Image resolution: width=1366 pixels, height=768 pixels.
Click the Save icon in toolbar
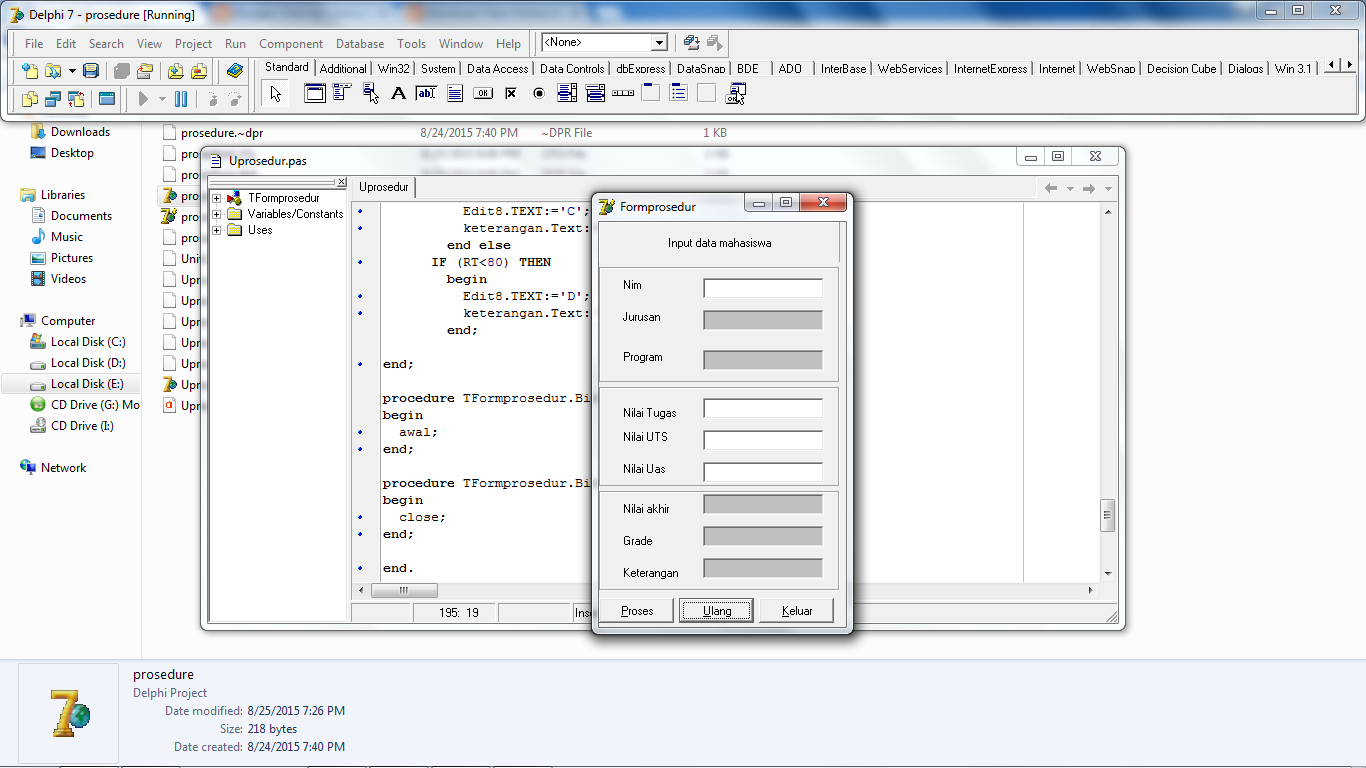tap(91, 71)
